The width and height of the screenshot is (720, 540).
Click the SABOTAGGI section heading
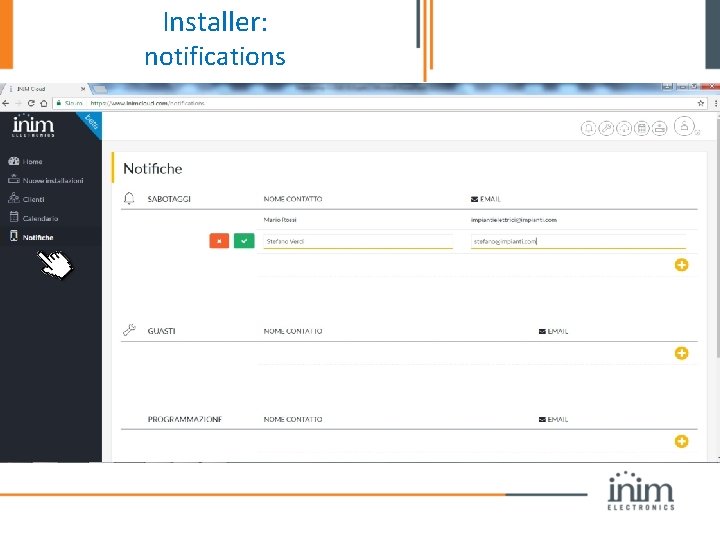[x=169, y=199]
